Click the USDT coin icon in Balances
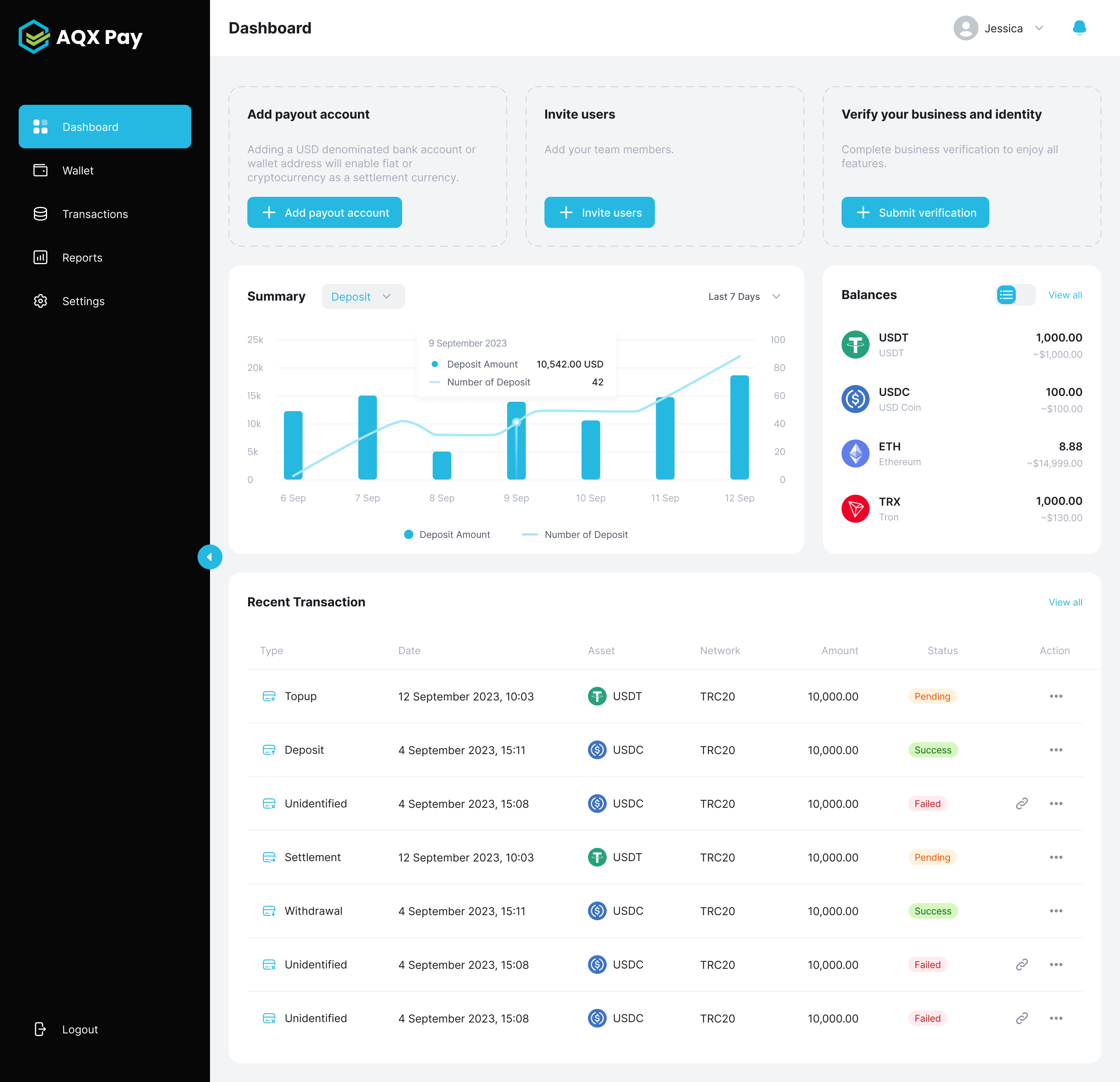 tap(856, 345)
